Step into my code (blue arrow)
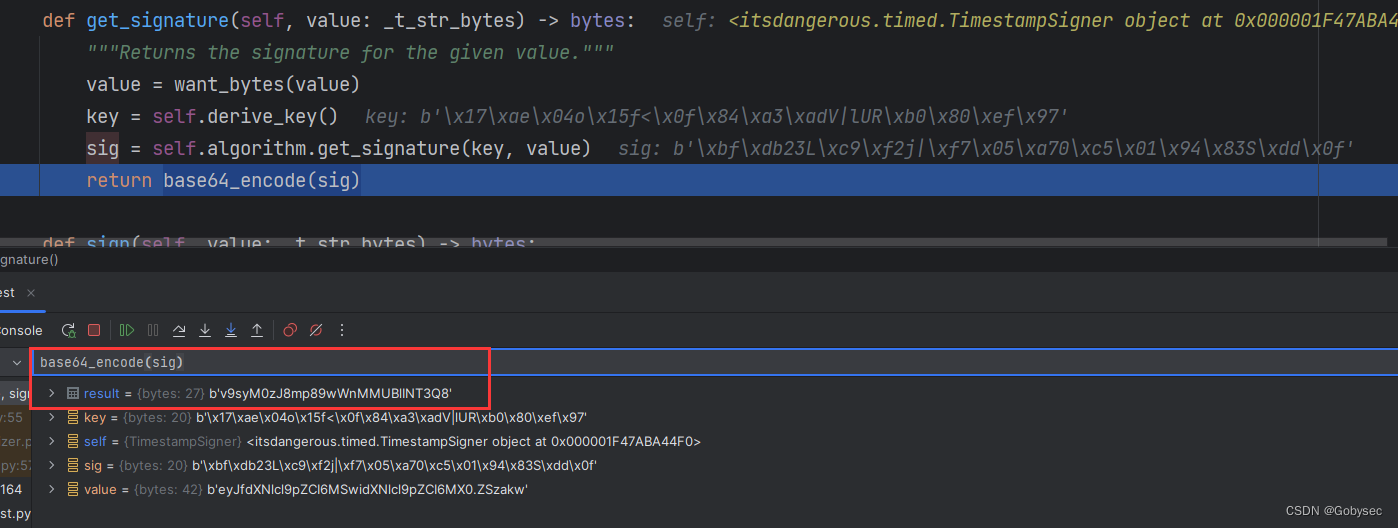The width and height of the screenshot is (1398, 528). click(x=231, y=330)
